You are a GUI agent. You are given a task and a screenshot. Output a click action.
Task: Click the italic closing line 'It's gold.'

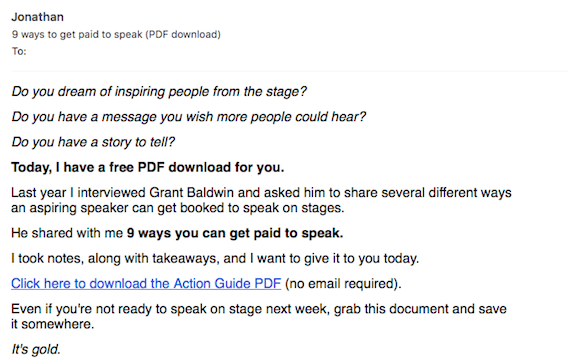tap(36, 349)
